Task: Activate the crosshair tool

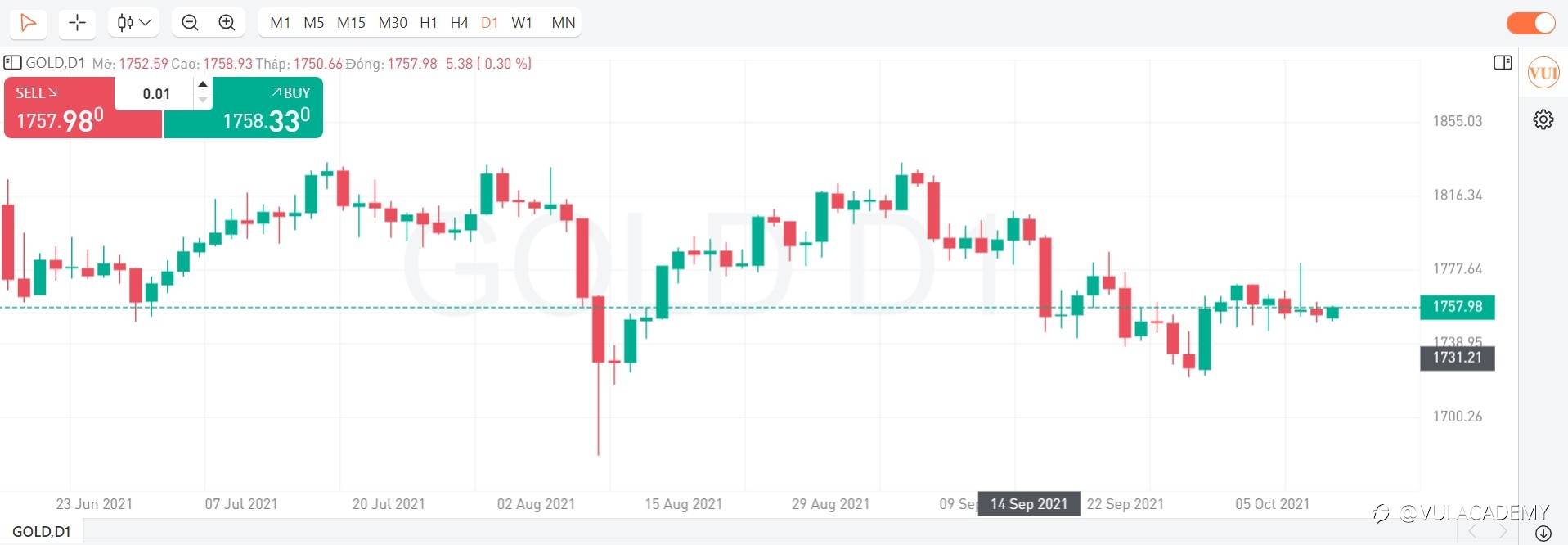Action: pos(77,22)
